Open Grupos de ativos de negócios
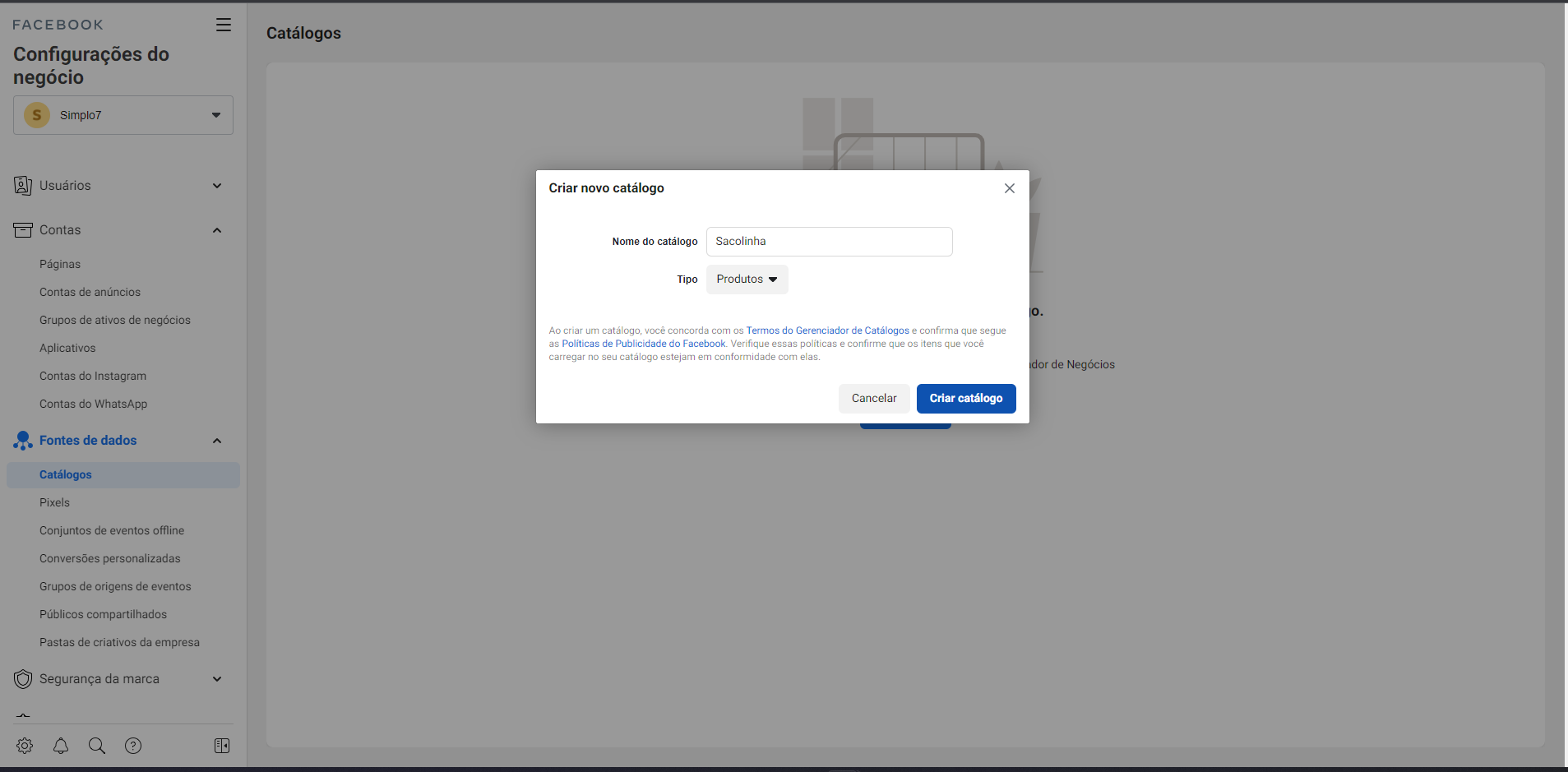This screenshot has width=1568, height=772. (115, 320)
